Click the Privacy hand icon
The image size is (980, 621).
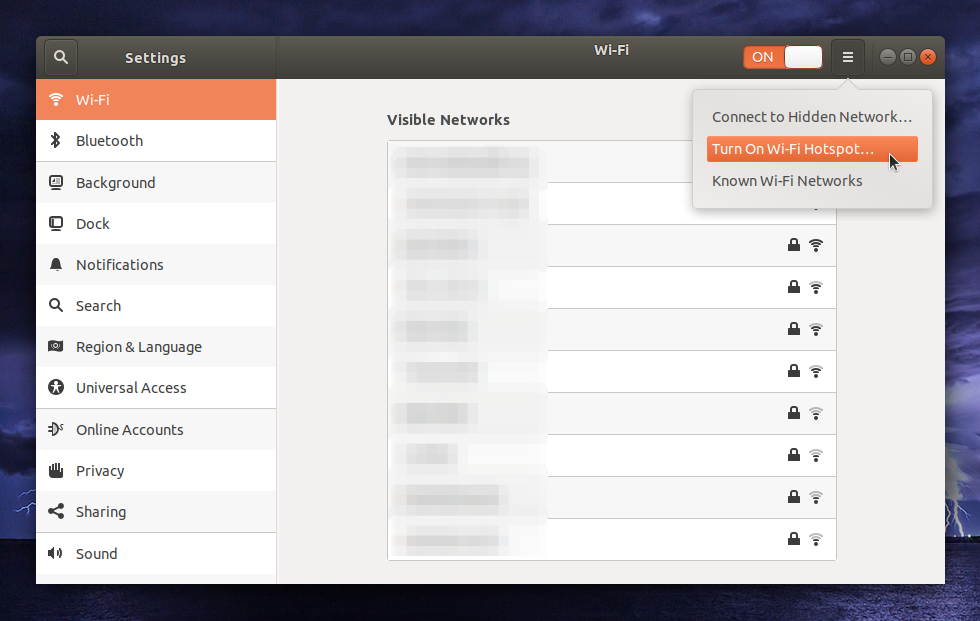coord(56,470)
